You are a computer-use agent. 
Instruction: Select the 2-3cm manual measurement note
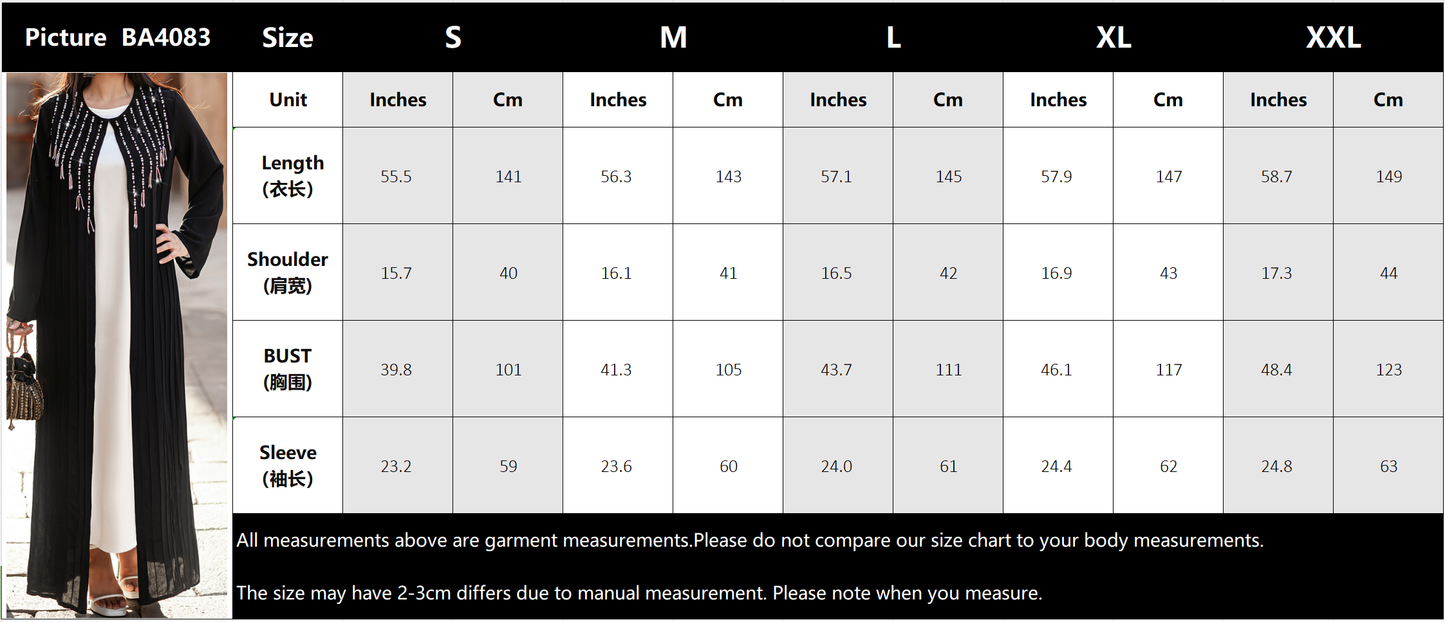[x=639, y=593]
